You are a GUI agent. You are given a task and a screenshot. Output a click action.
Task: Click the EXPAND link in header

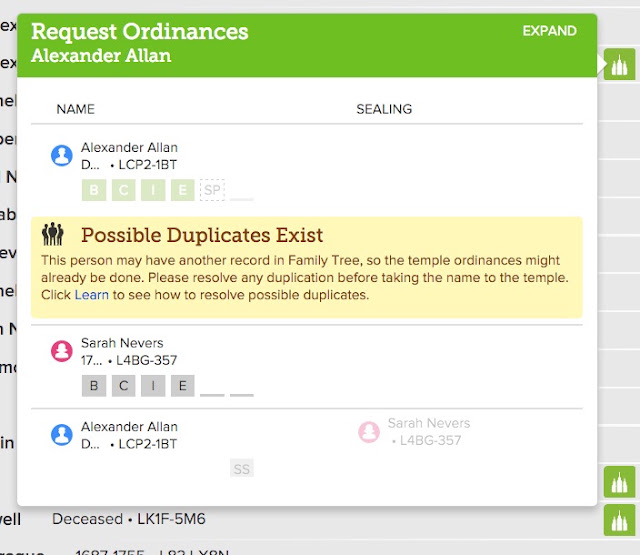coord(549,31)
